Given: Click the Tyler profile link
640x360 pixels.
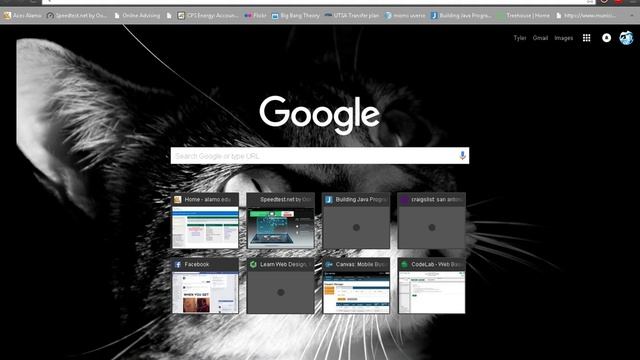Looking at the screenshot, I should pos(520,38).
